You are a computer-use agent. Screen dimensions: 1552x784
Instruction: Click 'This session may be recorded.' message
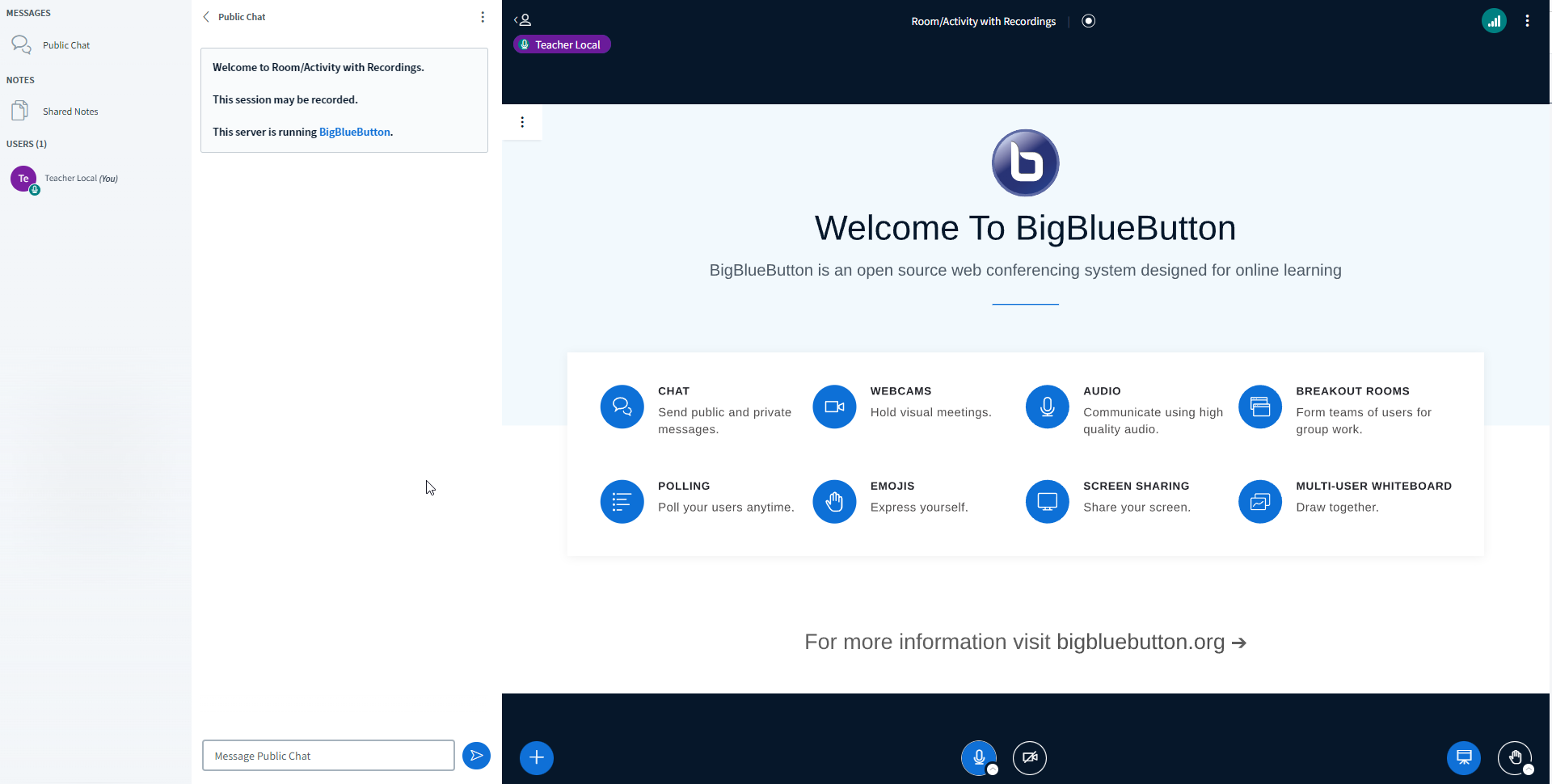[x=285, y=99]
